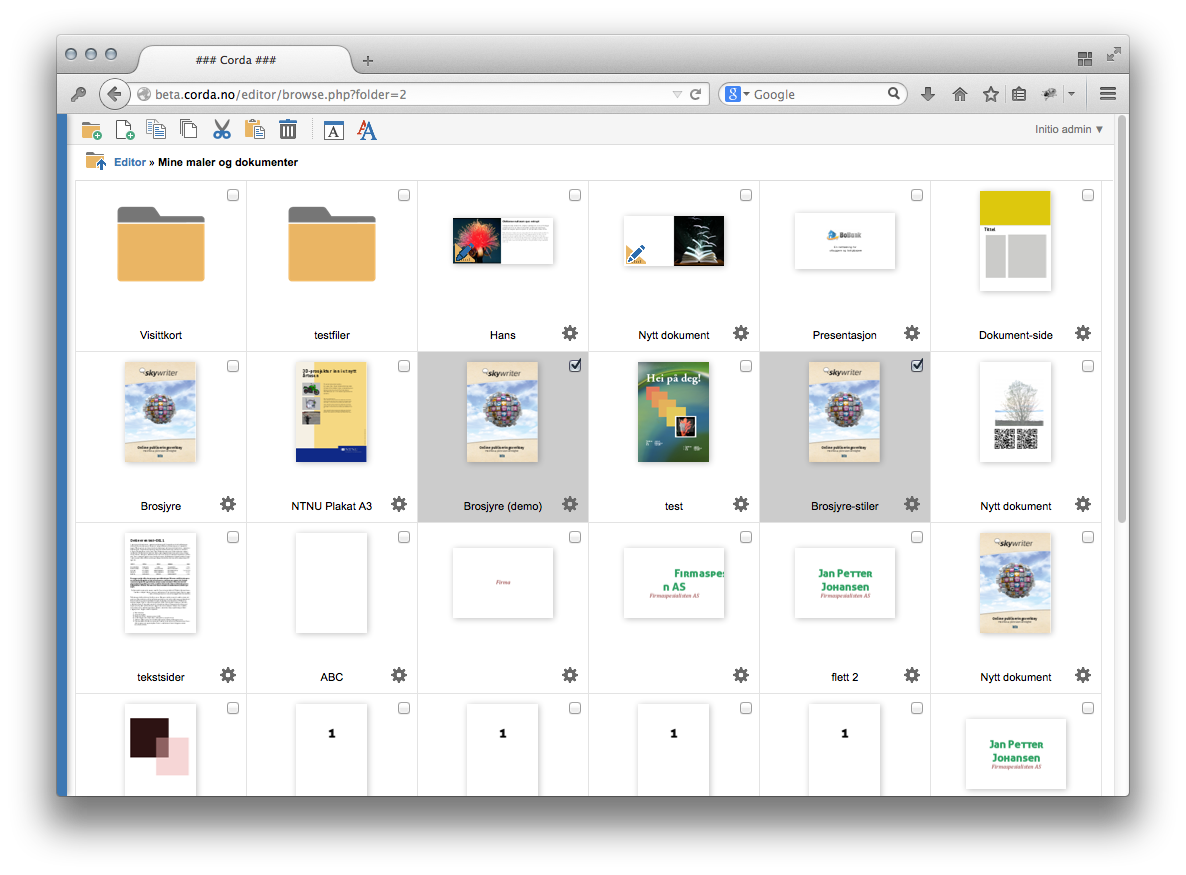Open gear settings for NTNU Plakat A3
Image resolution: width=1186 pixels, height=875 pixels.
tap(399, 504)
